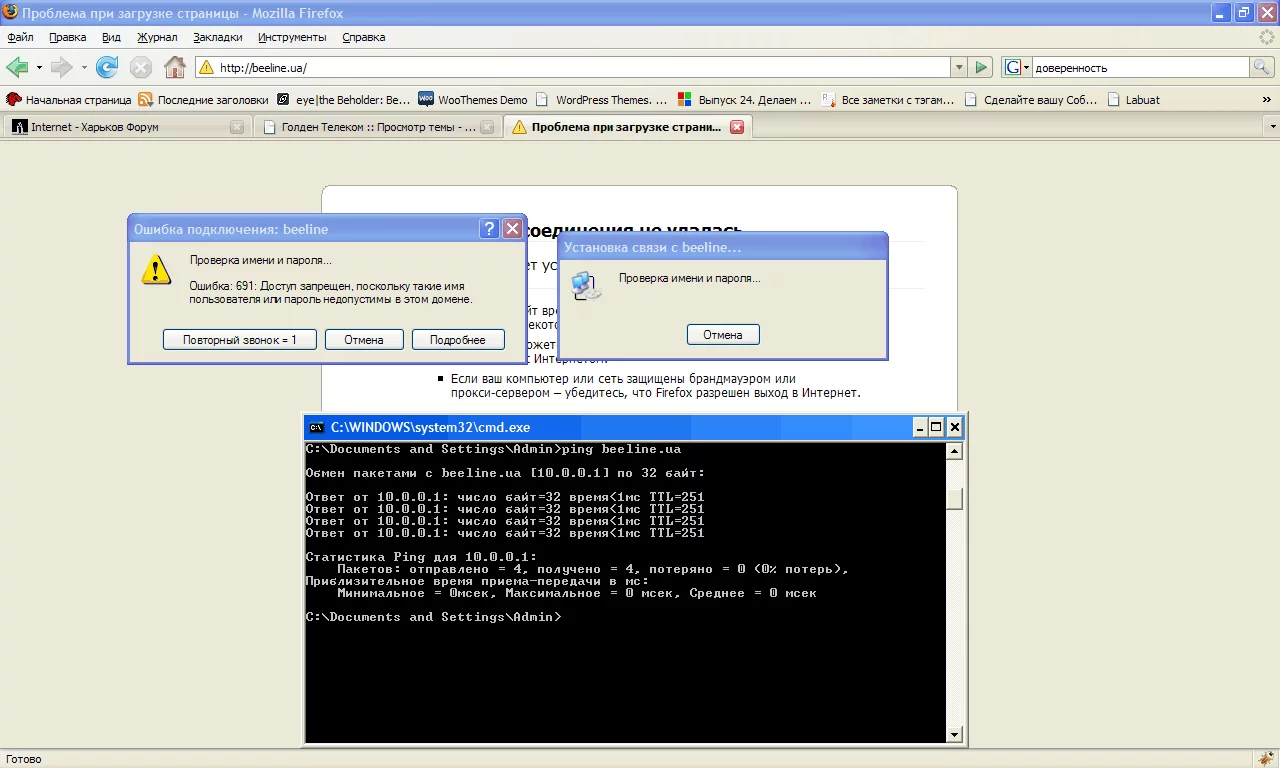Click the magnifier search button

click(1263, 67)
